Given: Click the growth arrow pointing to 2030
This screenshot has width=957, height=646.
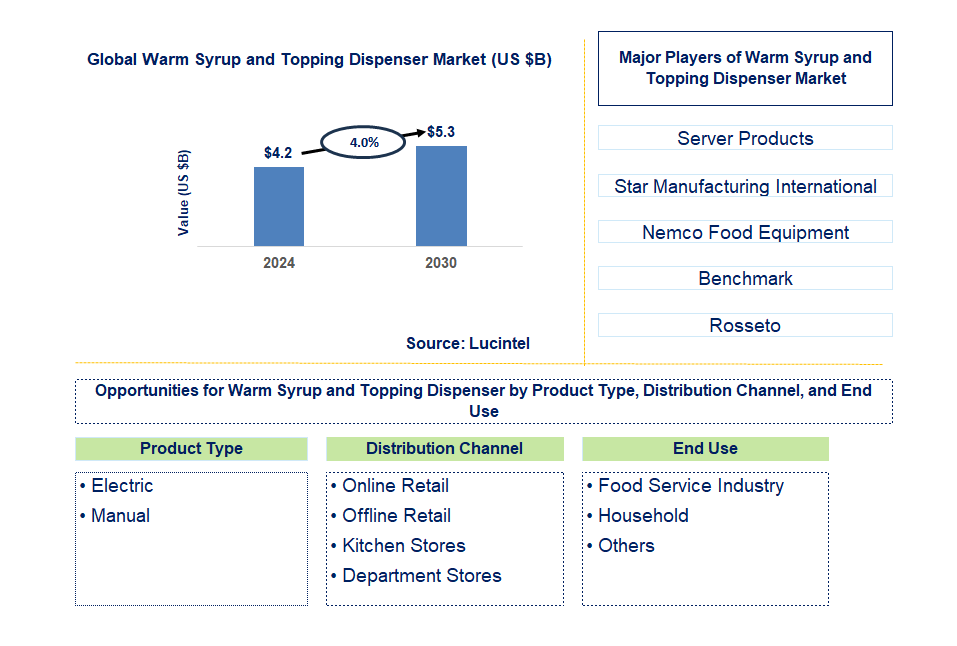Looking at the screenshot, I should point(414,133).
